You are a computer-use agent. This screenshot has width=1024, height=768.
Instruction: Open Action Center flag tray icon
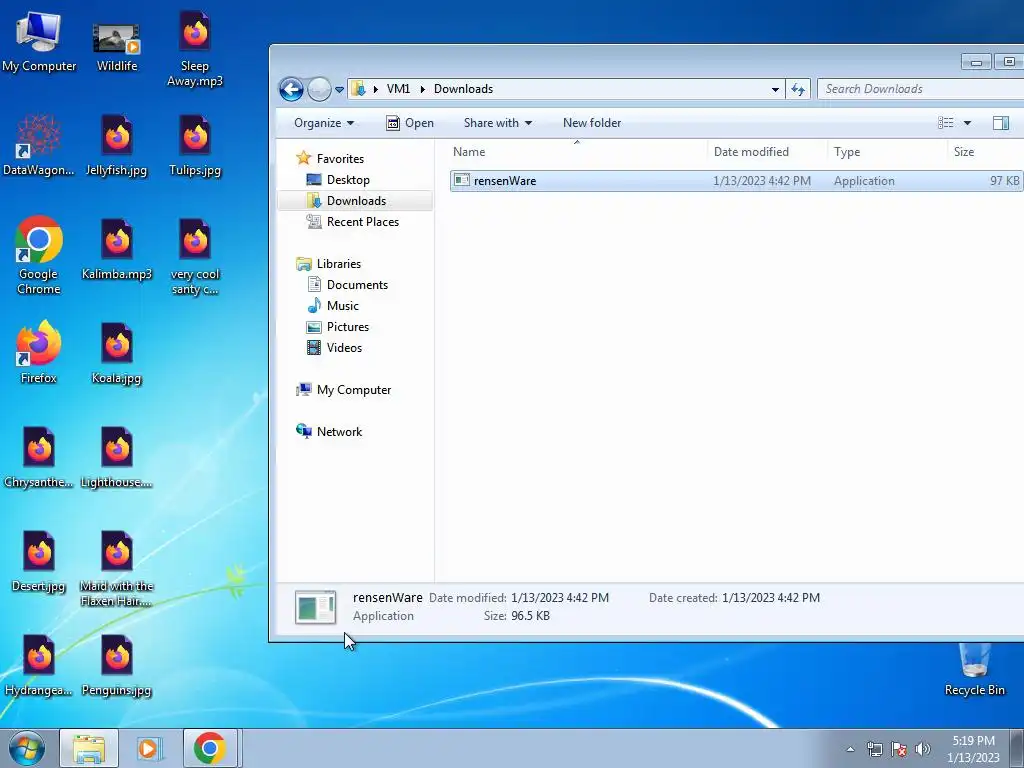click(x=899, y=749)
